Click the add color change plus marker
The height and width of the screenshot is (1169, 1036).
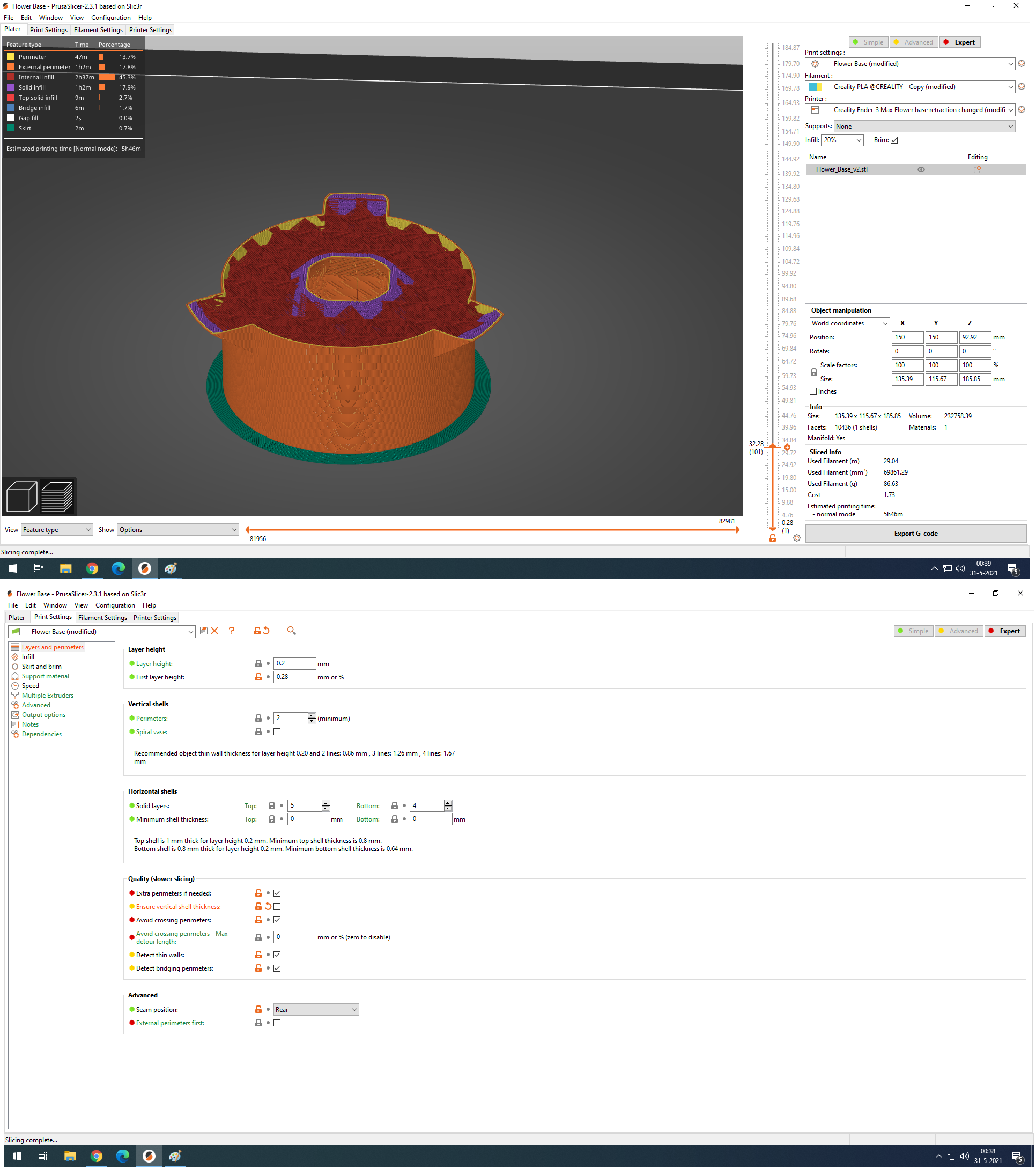coord(787,447)
